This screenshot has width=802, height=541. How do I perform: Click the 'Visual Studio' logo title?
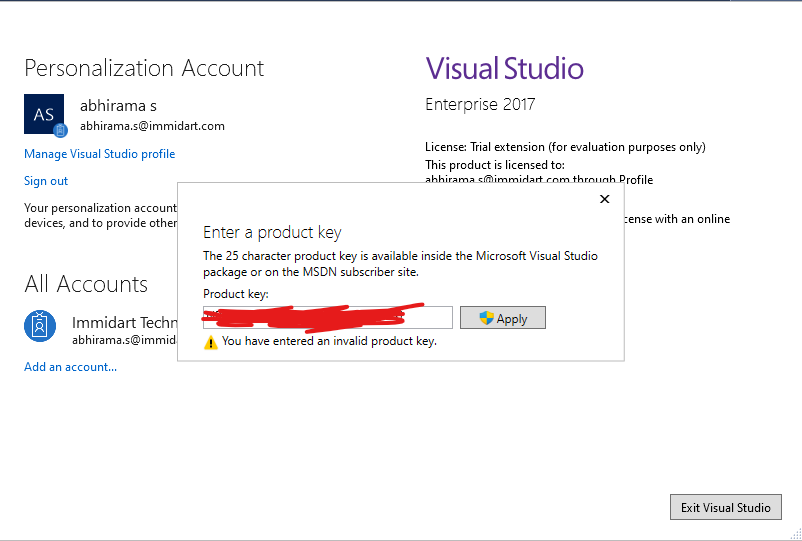point(504,69)
